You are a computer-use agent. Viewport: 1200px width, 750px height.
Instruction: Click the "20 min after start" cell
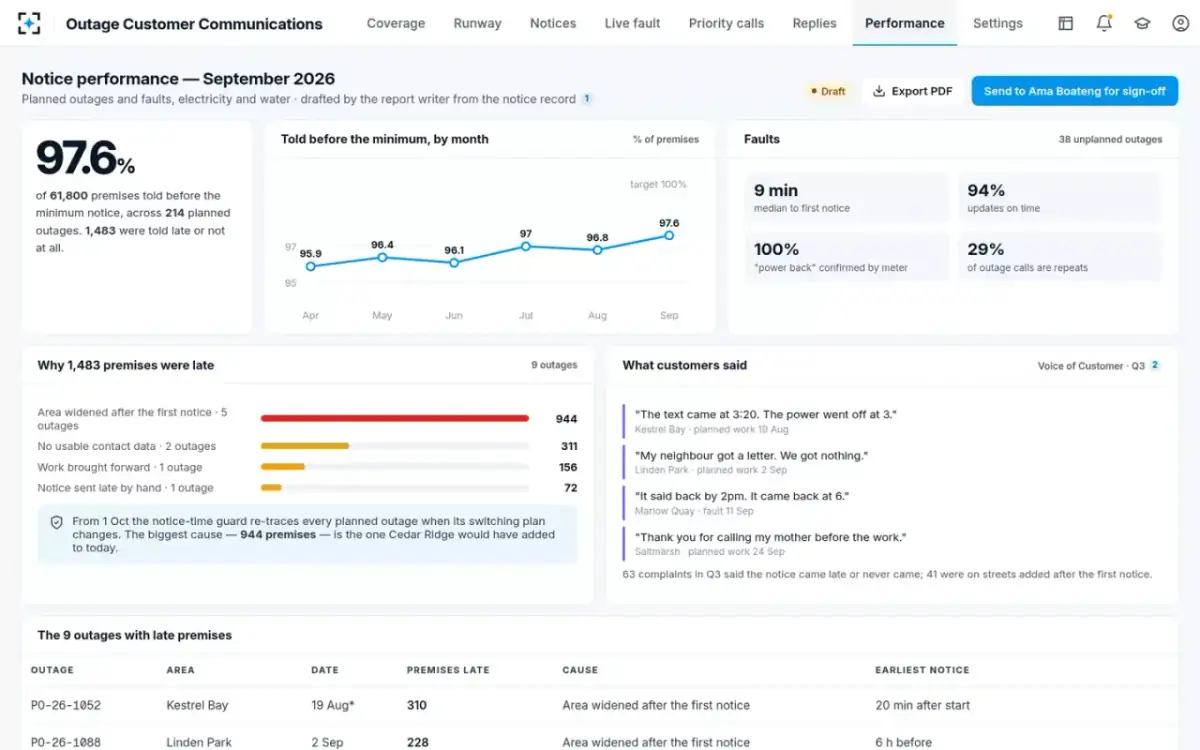pyautogui.click(x=922, y=705)
